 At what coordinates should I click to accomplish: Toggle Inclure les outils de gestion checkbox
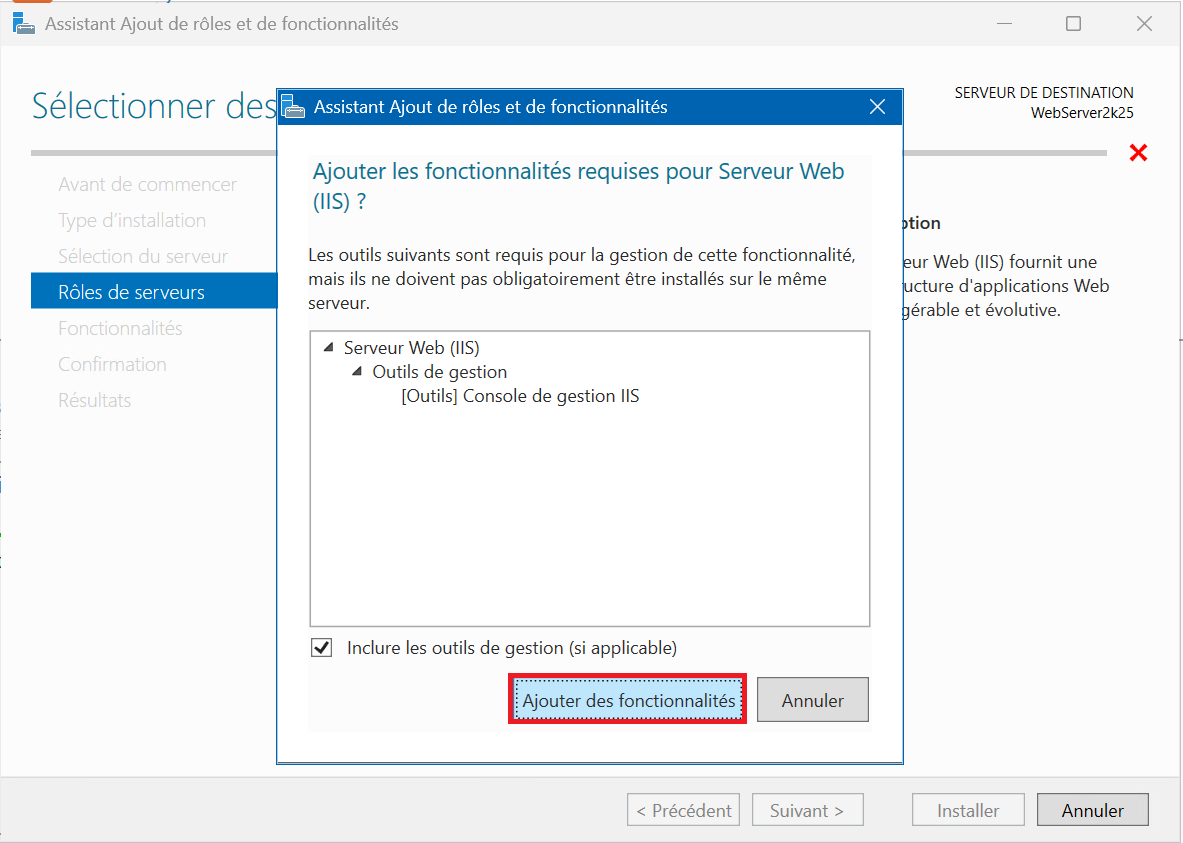click(x=322, y=648)
